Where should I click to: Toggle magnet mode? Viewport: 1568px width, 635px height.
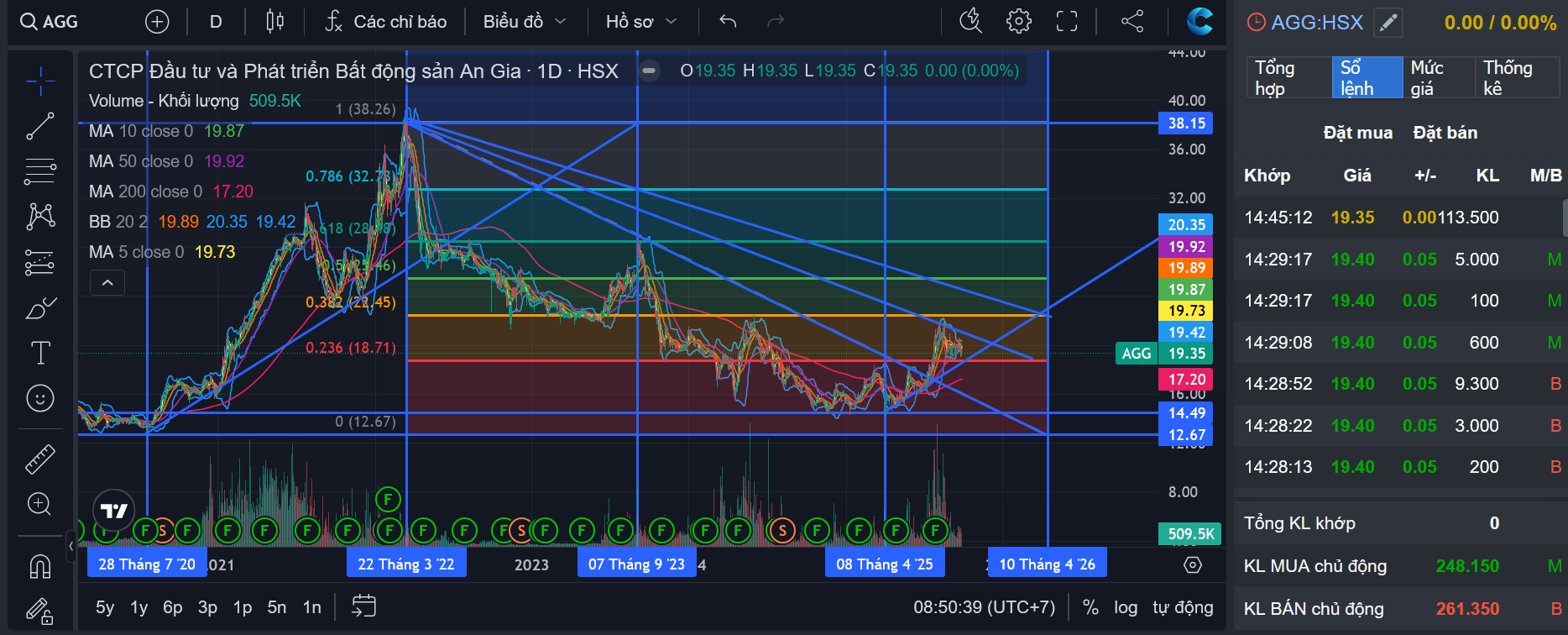(40, 567)
